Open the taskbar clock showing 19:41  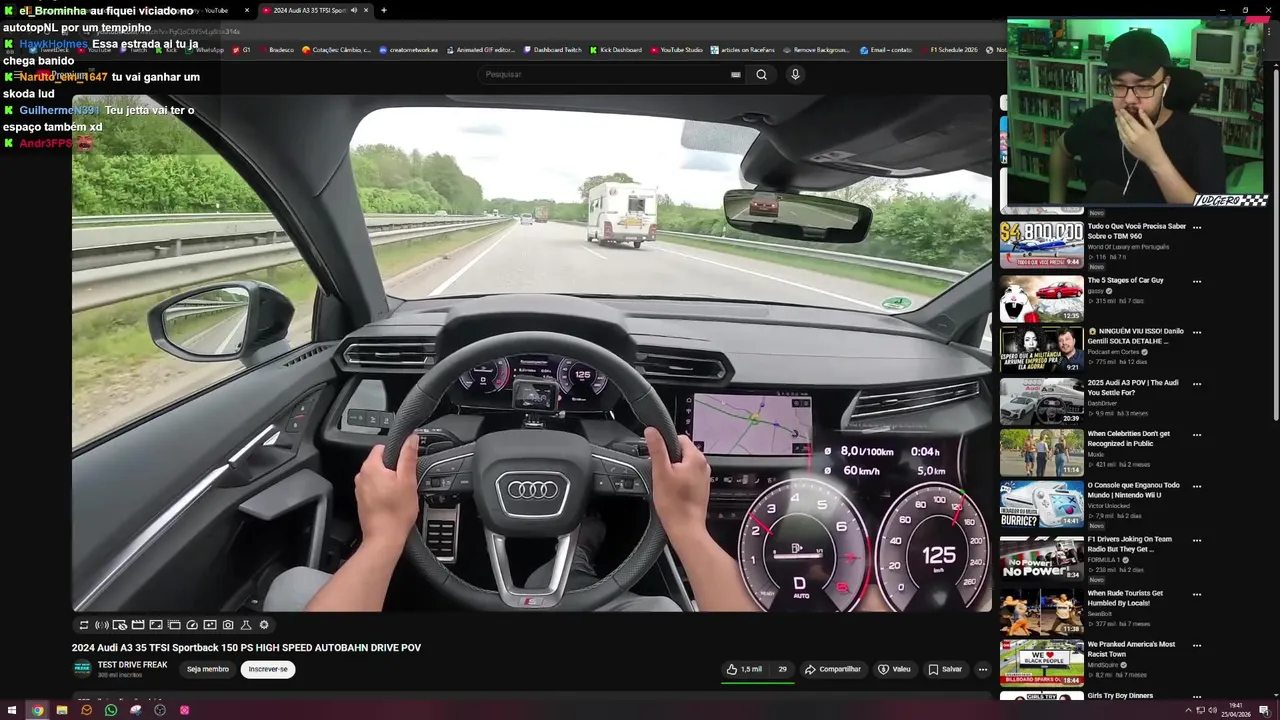click(1236, 709)
